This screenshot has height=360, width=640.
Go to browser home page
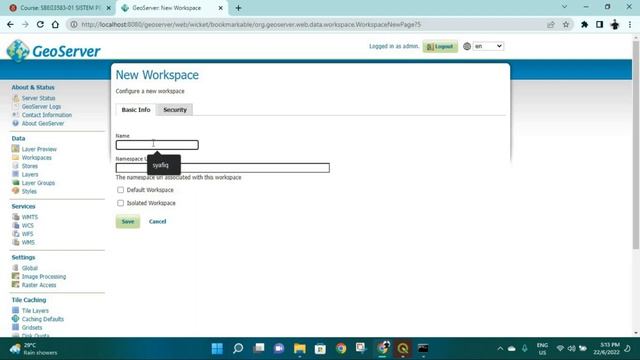click(55, 24)
